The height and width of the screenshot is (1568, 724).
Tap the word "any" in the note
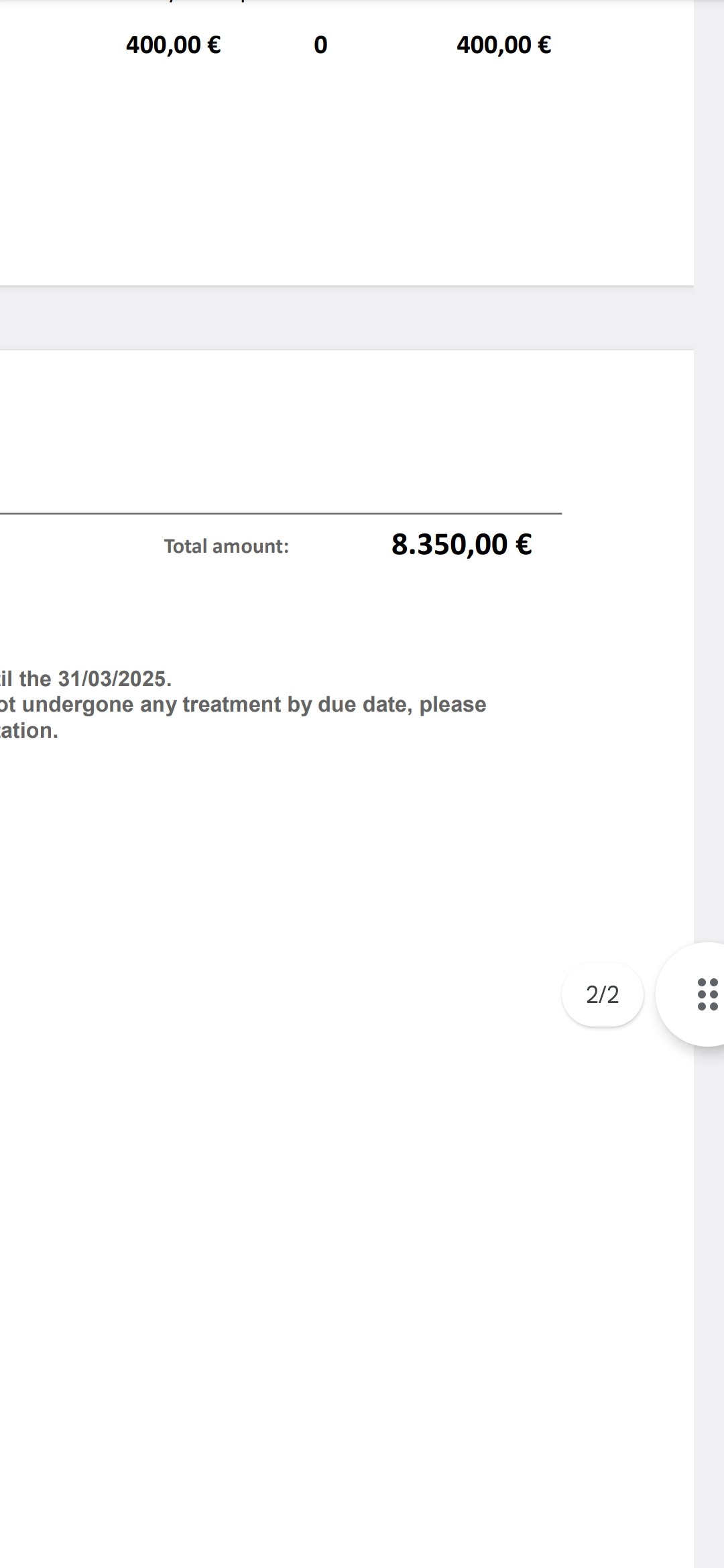[158, 705]
